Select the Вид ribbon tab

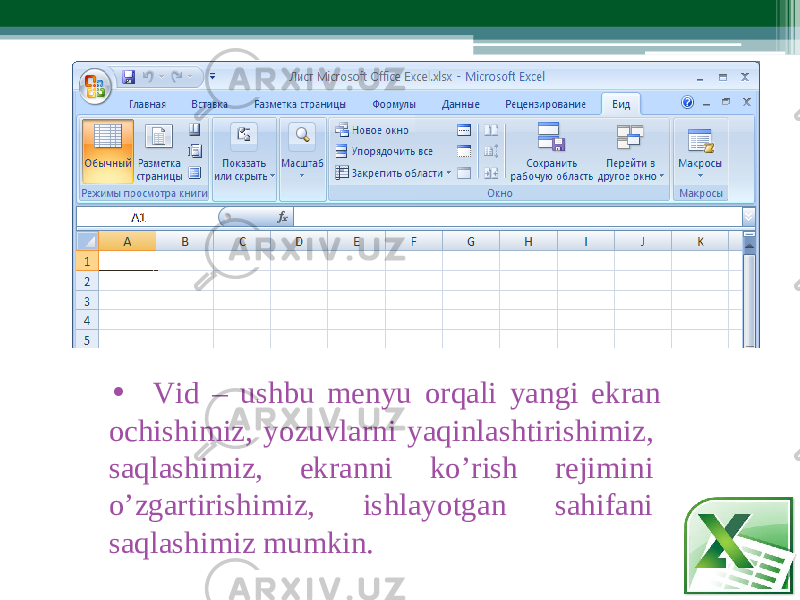tap(621, 104)
